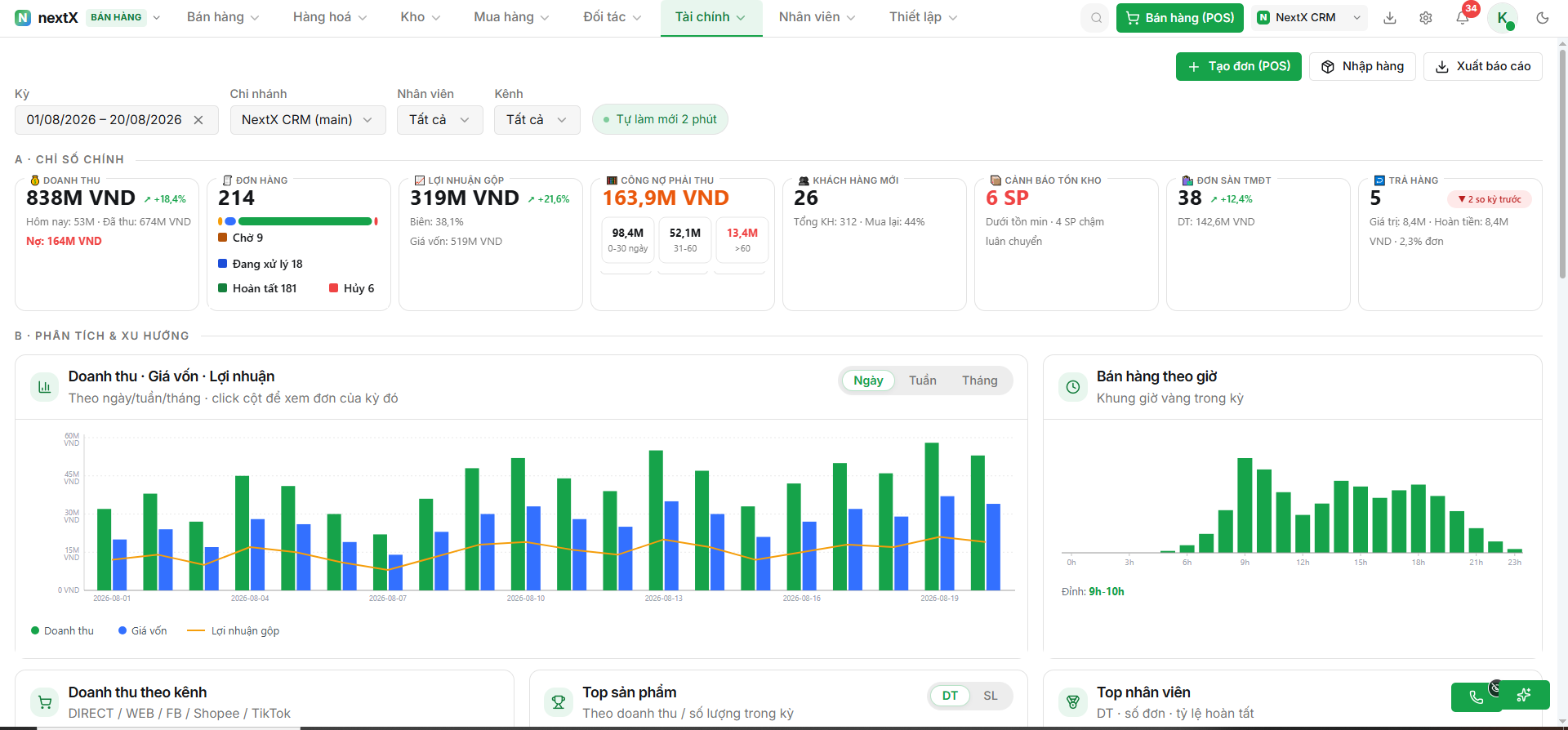The height and width of the screenshot is (730, 1568).
Task: Click the K user avatar
Action: coord(1502,17)
